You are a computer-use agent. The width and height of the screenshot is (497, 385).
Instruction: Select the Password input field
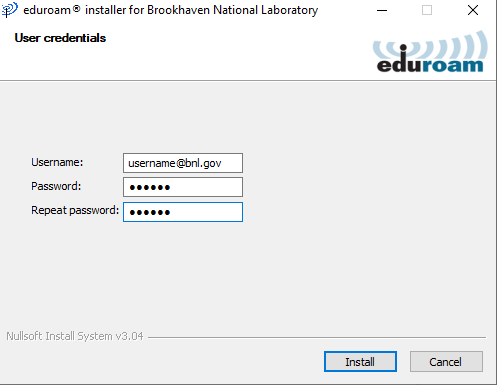point(183,187)
